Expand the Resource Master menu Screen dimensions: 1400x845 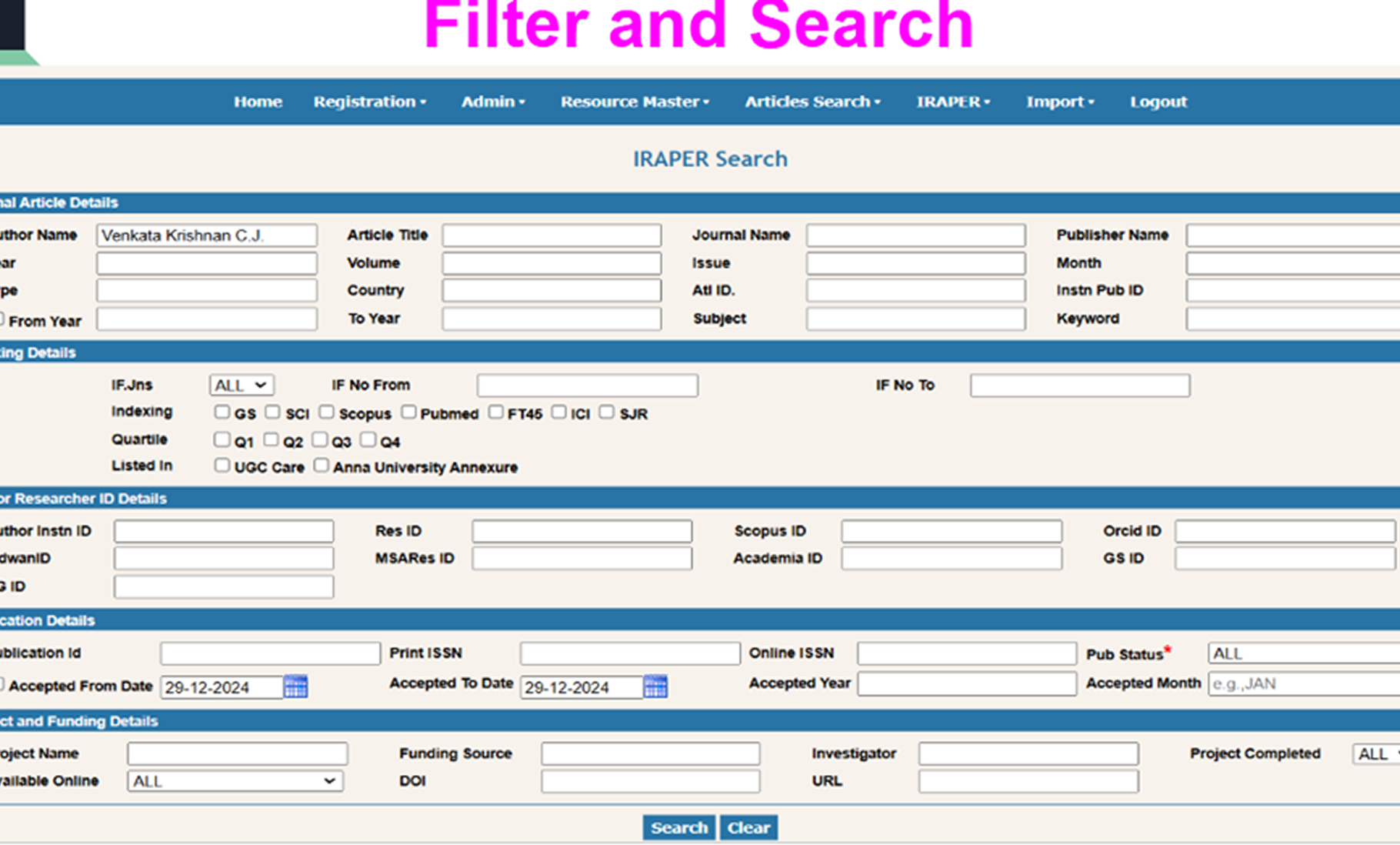tap(634, 102)
